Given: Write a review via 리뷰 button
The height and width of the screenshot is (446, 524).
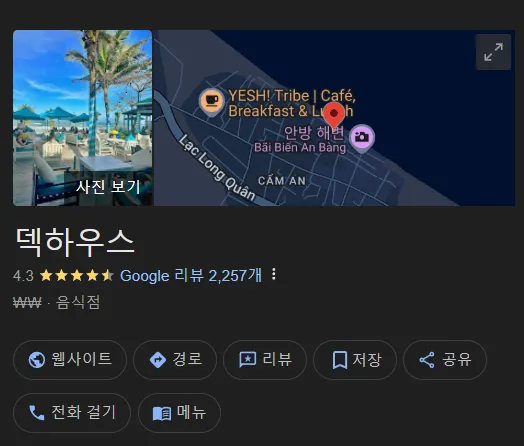Looking at the screenshot, I should (265, 360).
